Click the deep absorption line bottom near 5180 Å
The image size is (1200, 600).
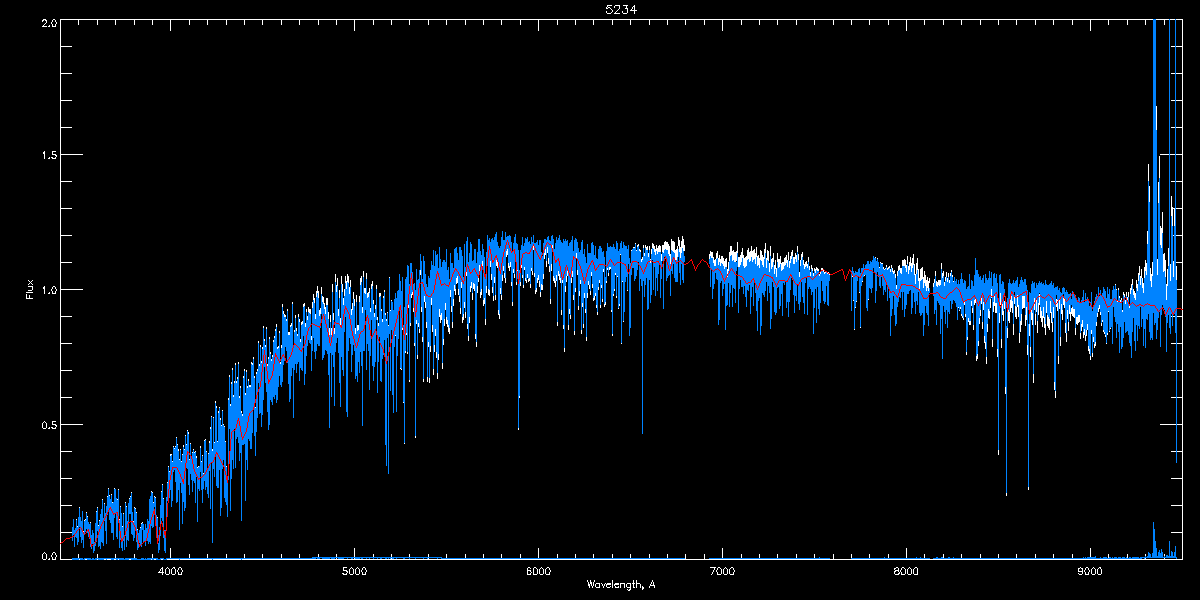(387, 470)
